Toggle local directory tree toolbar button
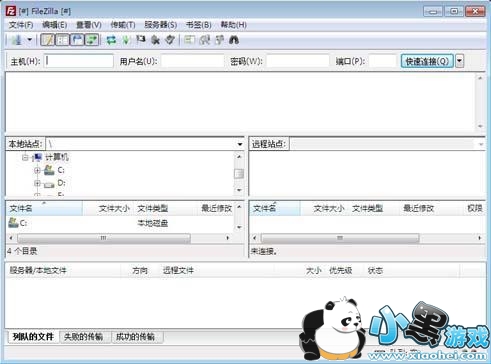The image size is (491, 364). tap(62, 40)
